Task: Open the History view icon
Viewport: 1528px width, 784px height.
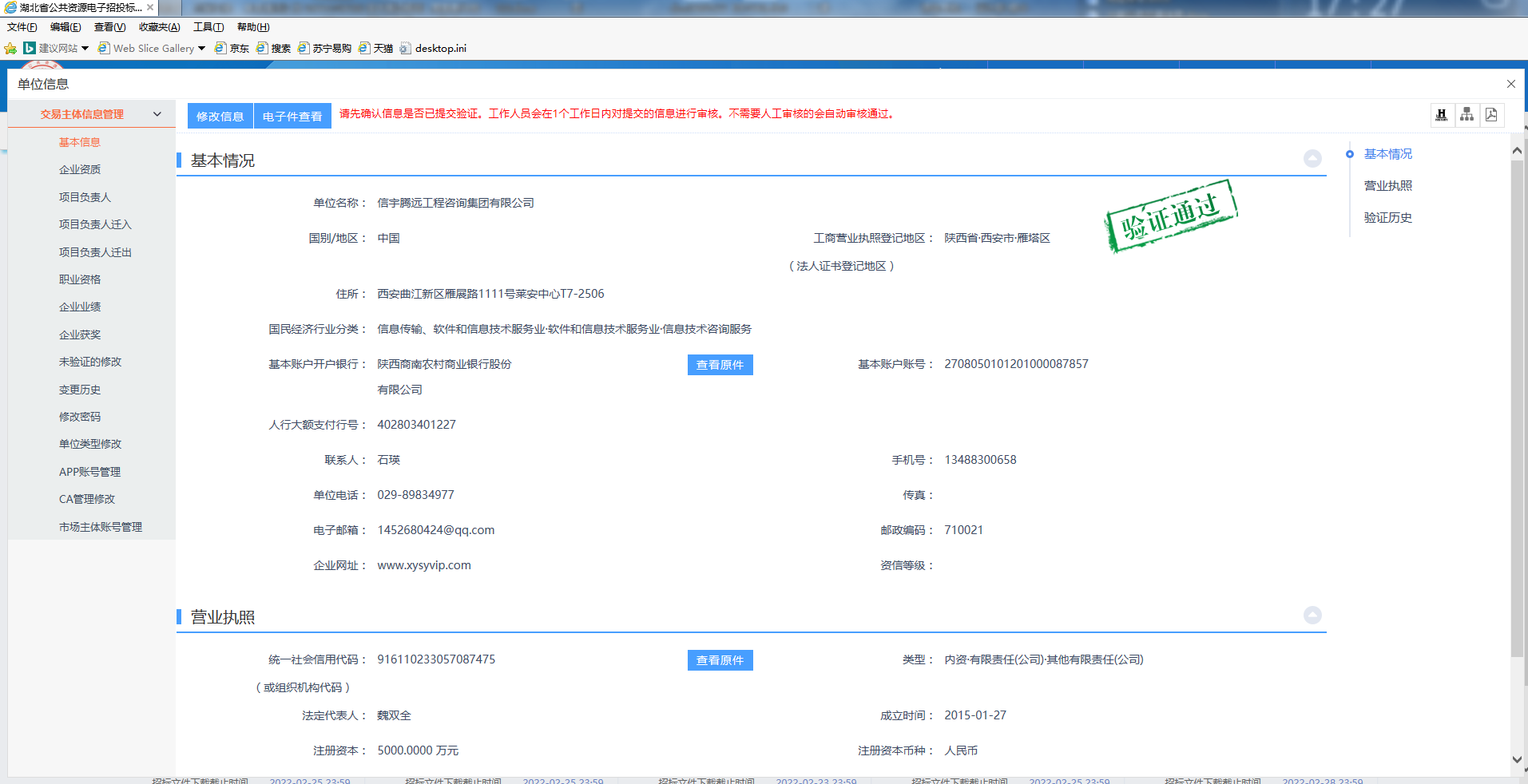Action: point(1441,115)
